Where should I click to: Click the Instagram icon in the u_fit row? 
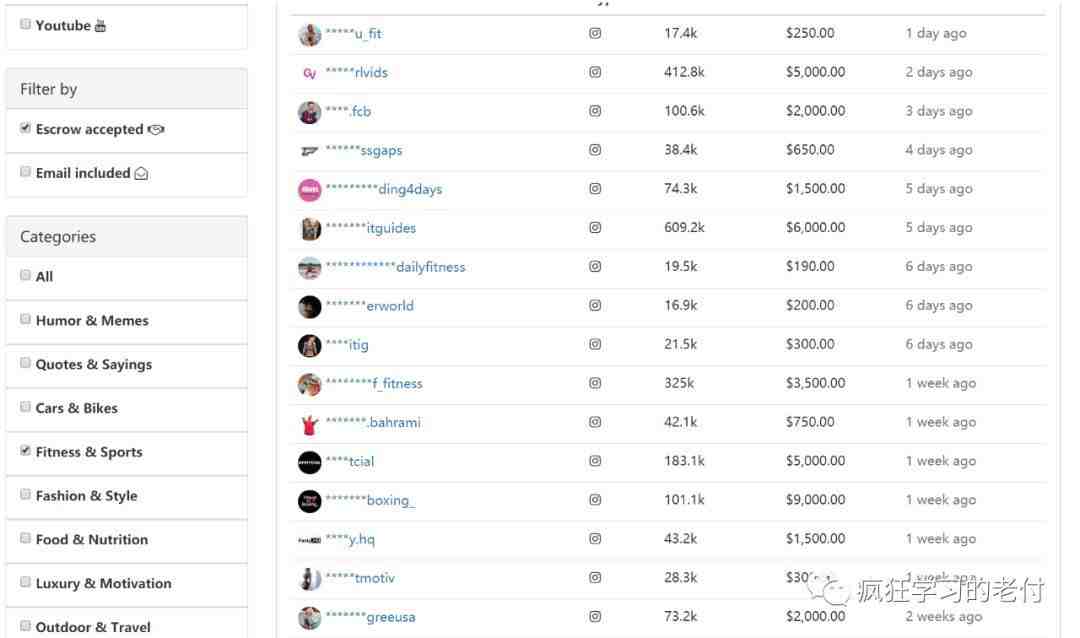(x=595, y=33)
